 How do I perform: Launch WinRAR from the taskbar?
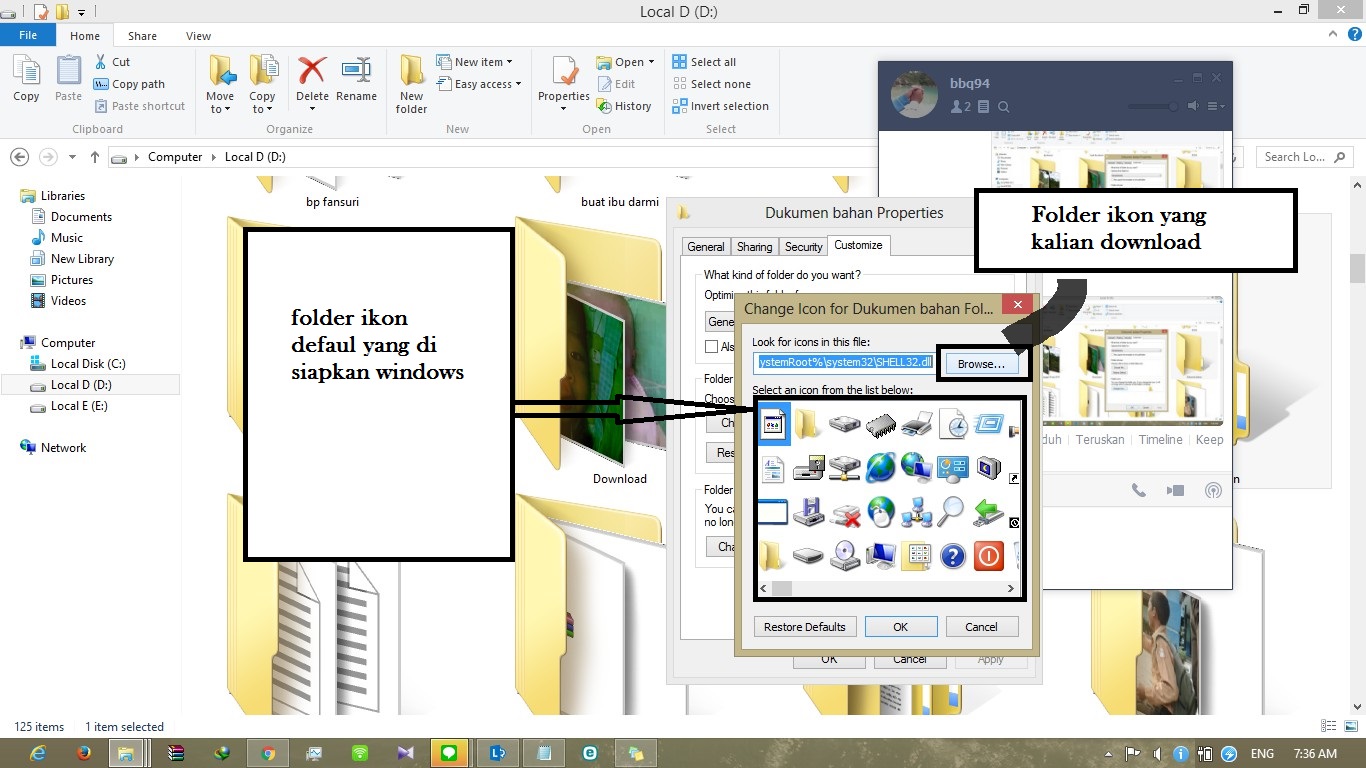point(176,753)
